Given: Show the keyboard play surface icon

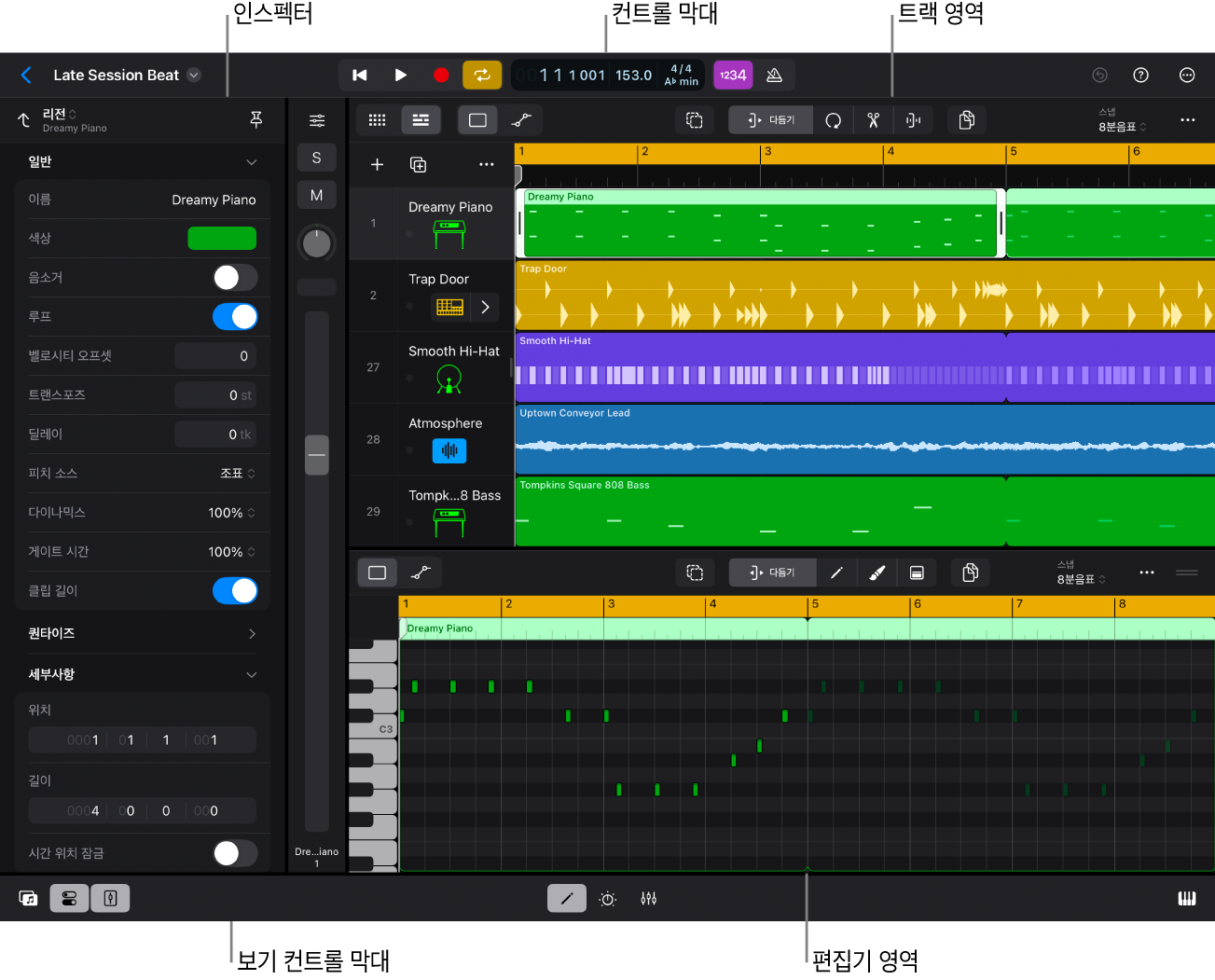Looking at the screenshot, I should [x=1186, y=897].
